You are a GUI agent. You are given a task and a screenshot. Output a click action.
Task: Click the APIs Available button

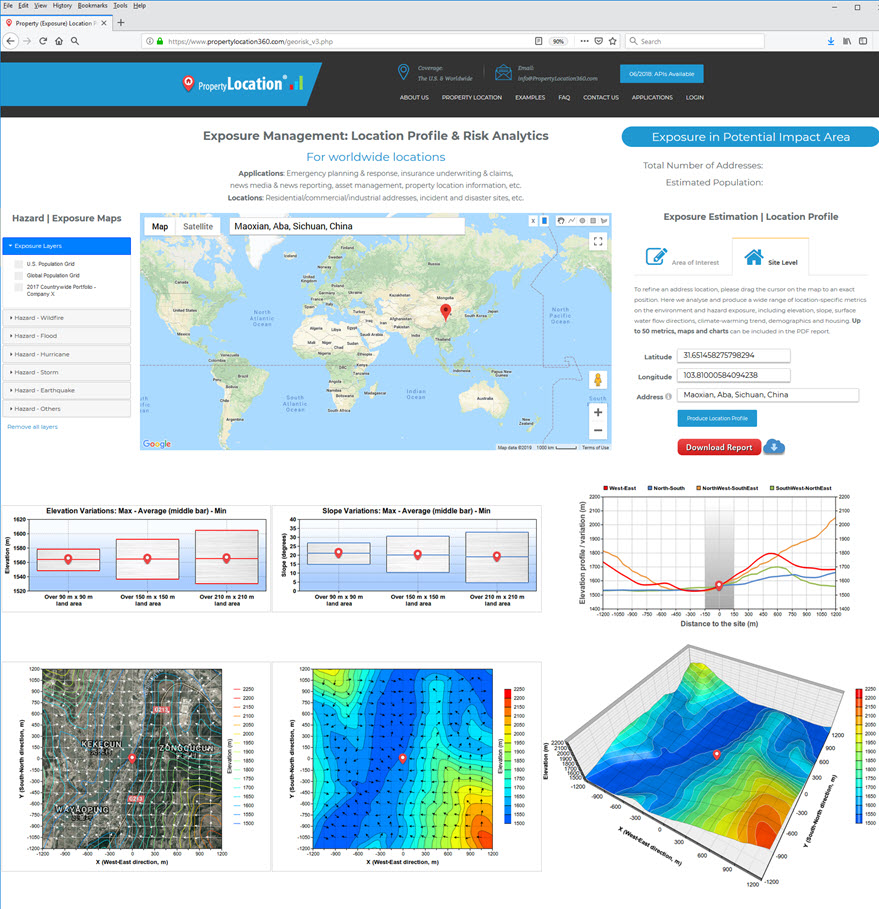[x=662, y=74]
